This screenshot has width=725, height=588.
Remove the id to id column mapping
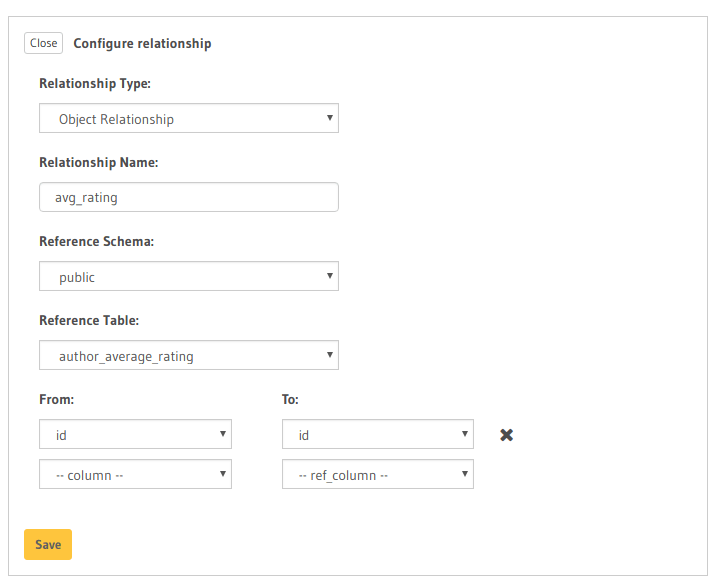click(x=506, y=435)
